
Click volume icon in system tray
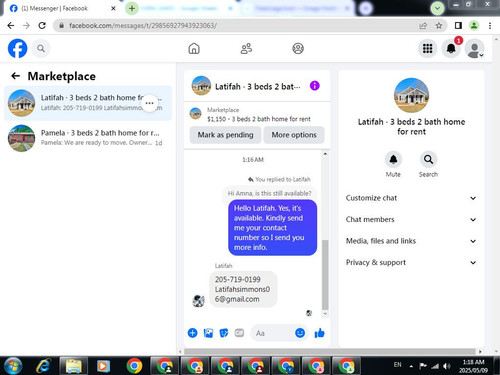pos(447,366)
